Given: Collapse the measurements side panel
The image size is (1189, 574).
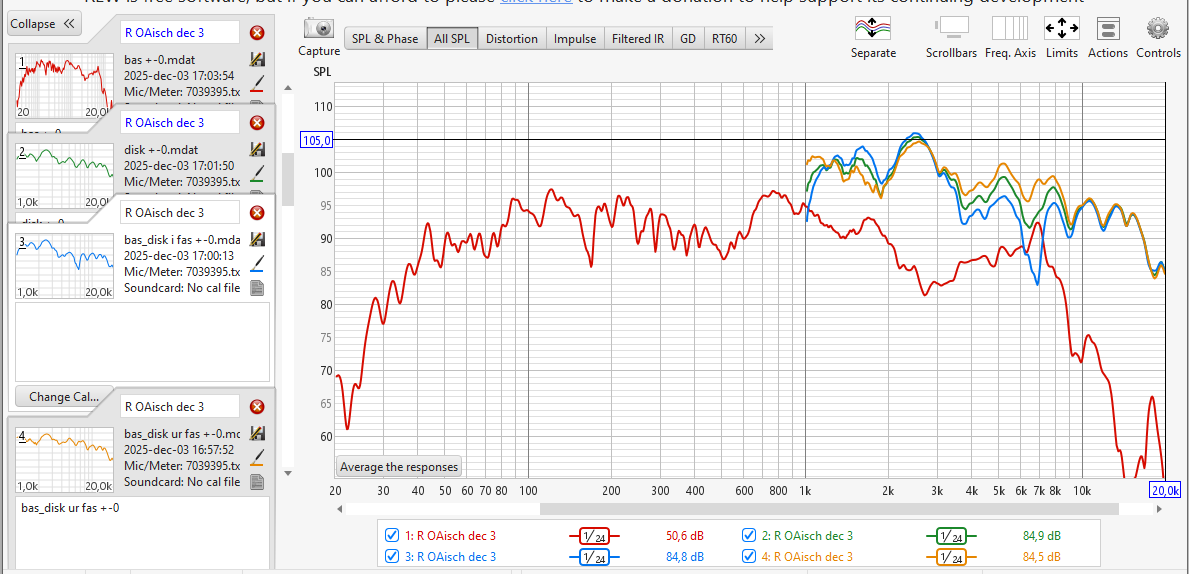Looking at the screenshot, I should (43, 24).
